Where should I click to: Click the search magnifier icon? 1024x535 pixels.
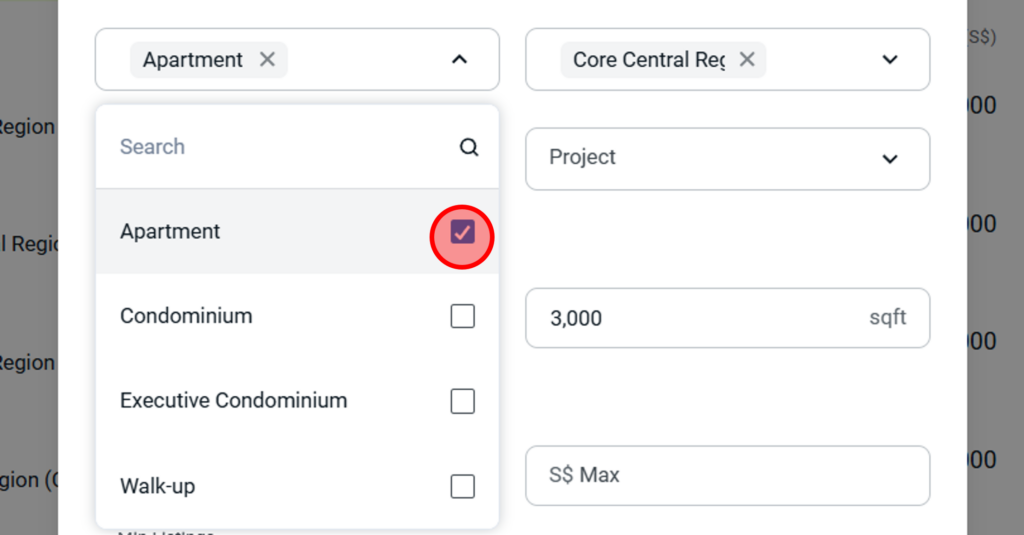(x=469, y=147)
